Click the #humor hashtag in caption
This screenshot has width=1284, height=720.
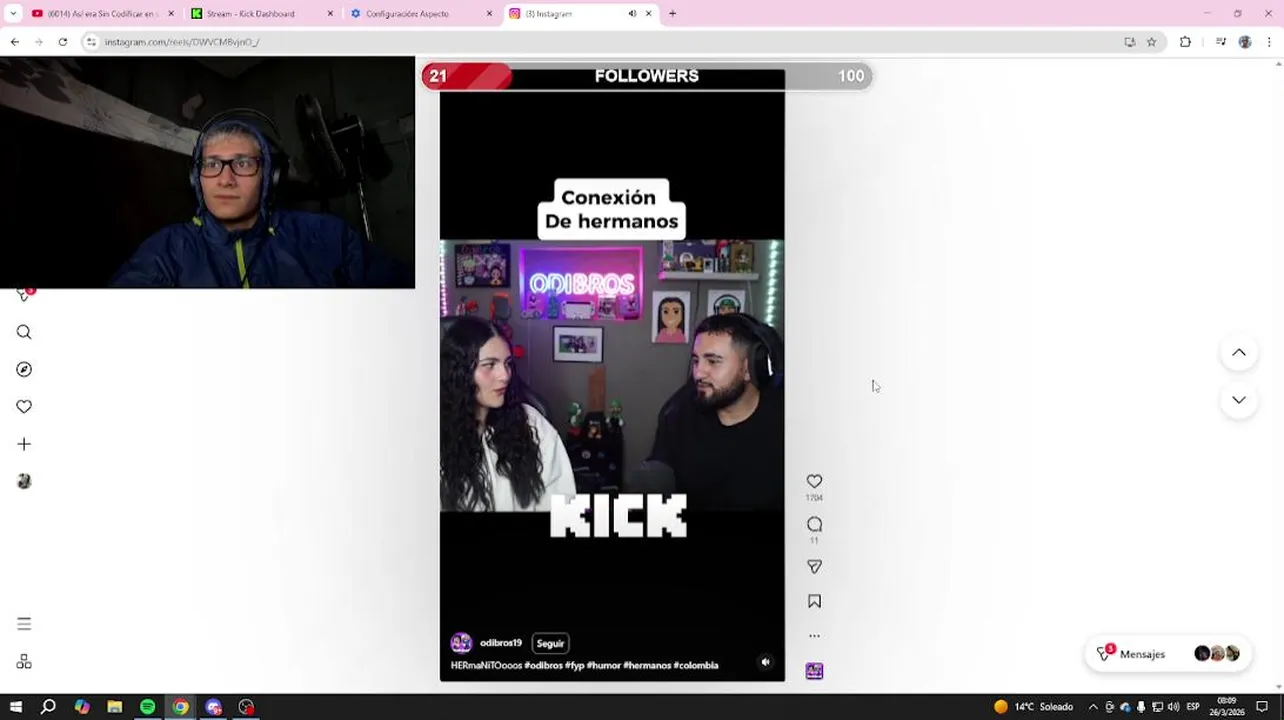(603, 665)
